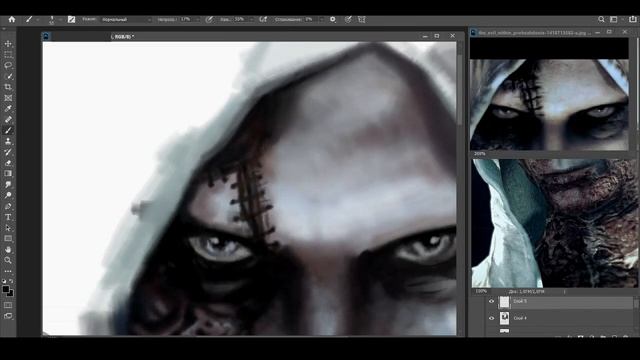Swap foreground and background colors
This screenshot has width=640, height=360.
pyautogui.click(x=11, y=281)
